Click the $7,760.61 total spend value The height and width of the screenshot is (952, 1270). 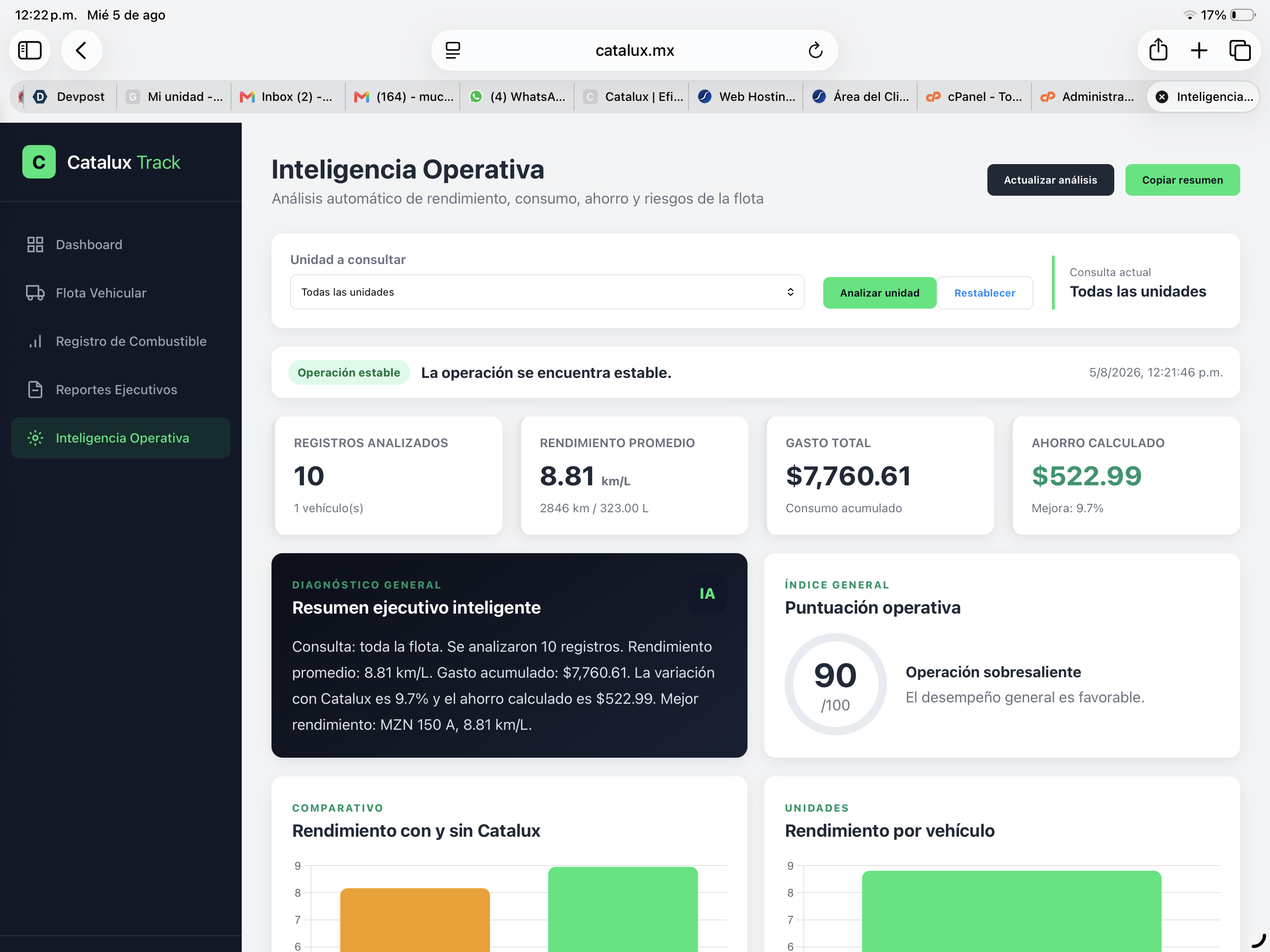pos(848,476)
